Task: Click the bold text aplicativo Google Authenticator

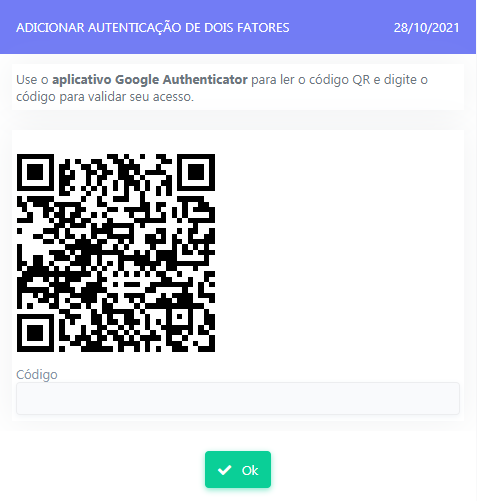Action: (150, 80)
